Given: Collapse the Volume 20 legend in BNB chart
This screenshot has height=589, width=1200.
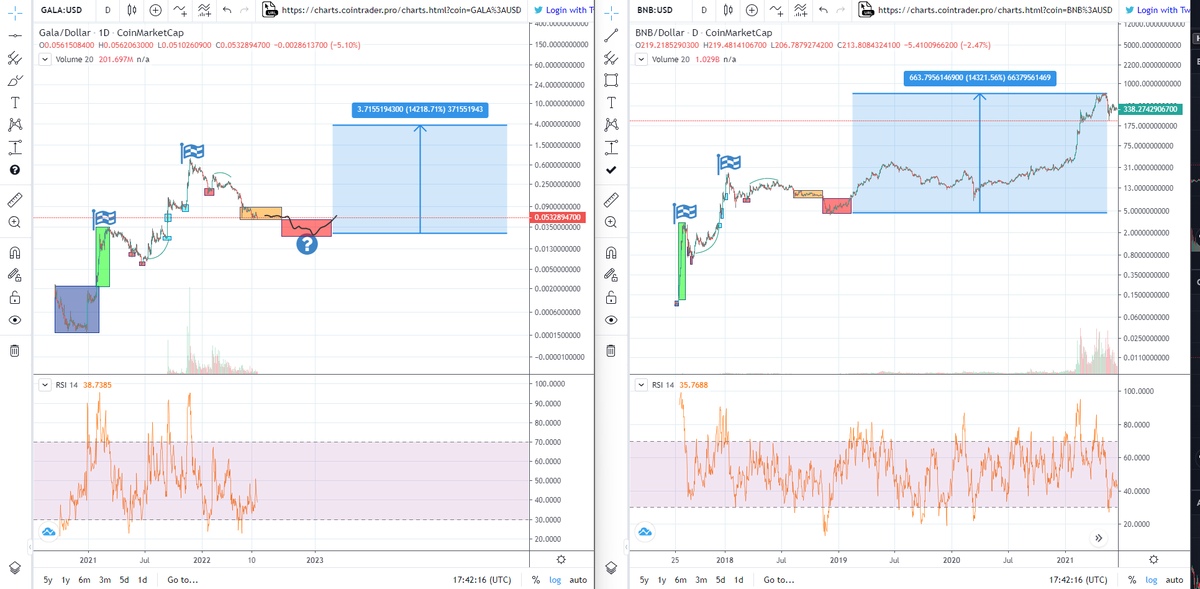Looking at the screenshot, I should pyautogui.click(x=641, y=59).
